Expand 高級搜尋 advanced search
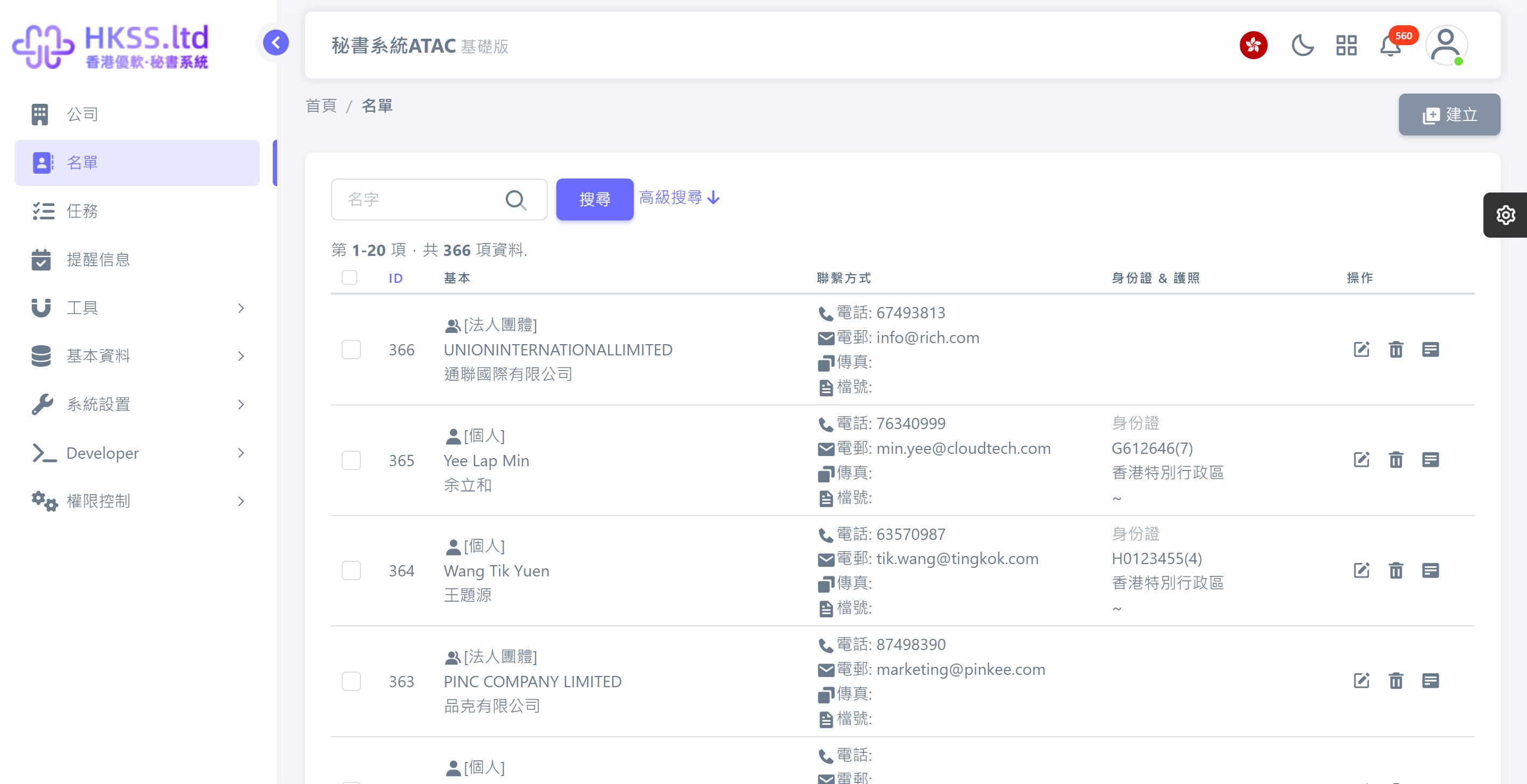The height and width of the screenshot is (784, 1527). click(680, 197)
